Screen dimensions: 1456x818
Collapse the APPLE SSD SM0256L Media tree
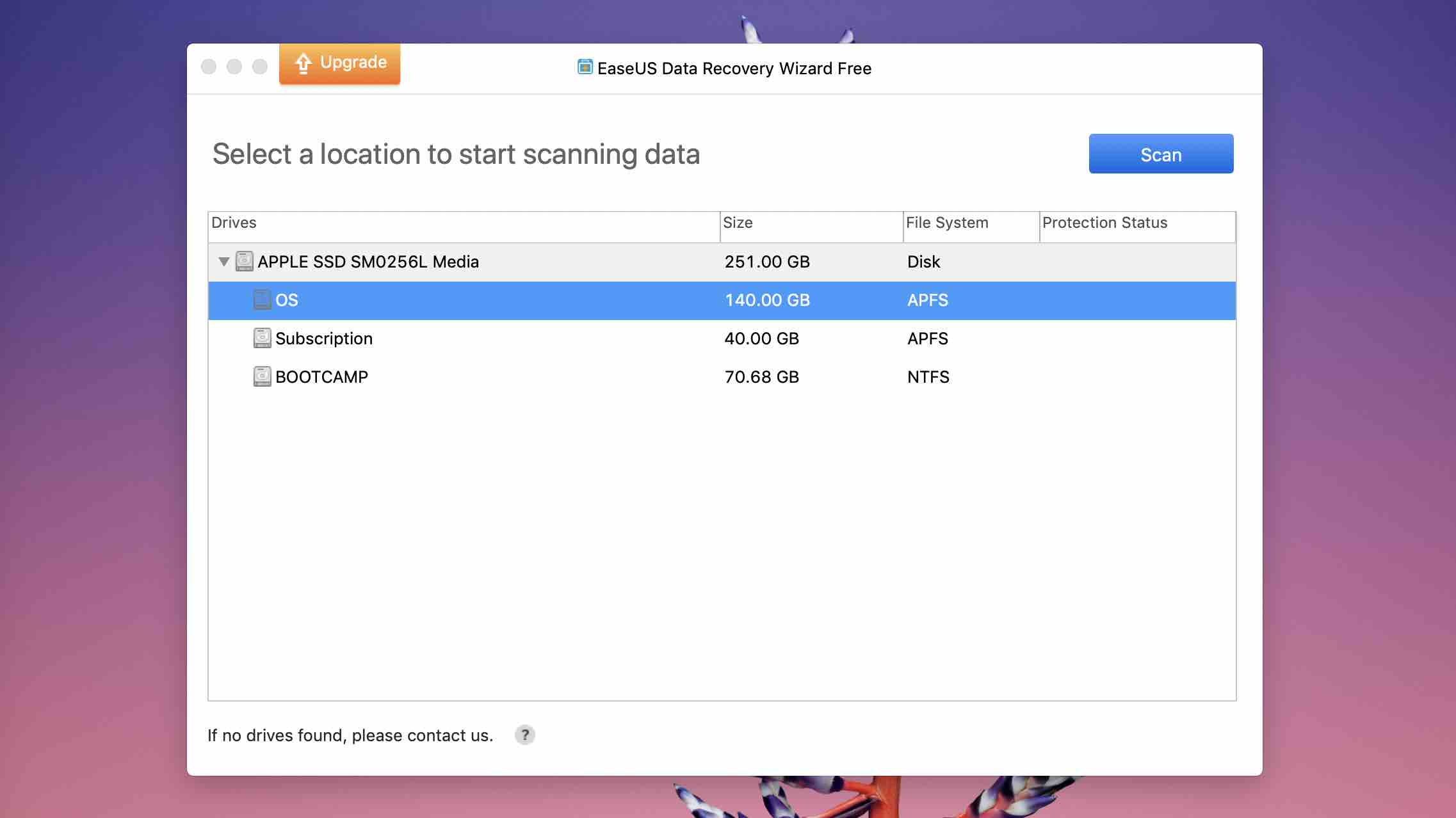[223, 261]
